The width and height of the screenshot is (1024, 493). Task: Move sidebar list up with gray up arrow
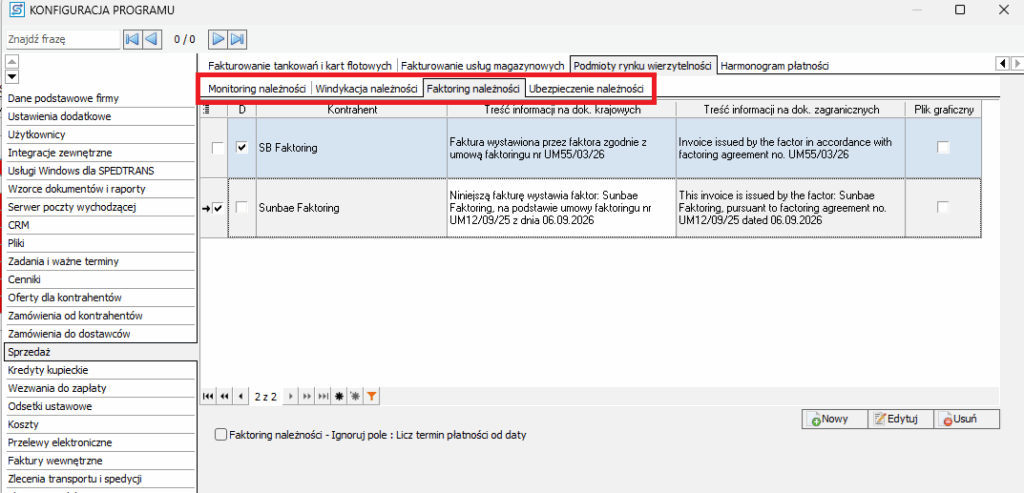point(12,61)
